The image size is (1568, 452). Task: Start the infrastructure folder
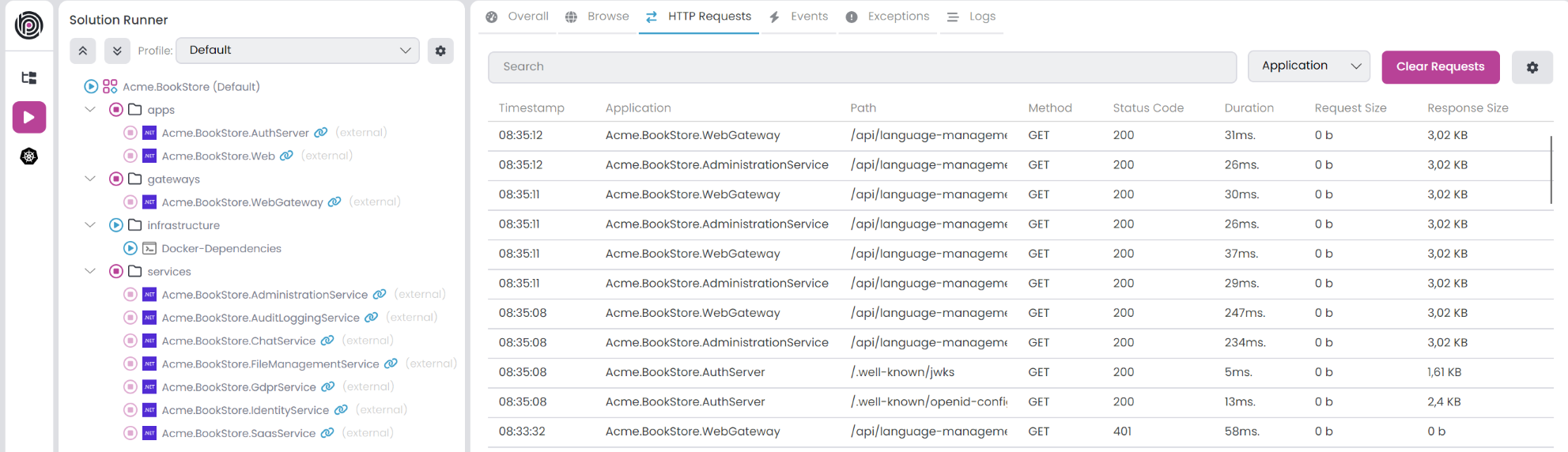coord(116,225)
